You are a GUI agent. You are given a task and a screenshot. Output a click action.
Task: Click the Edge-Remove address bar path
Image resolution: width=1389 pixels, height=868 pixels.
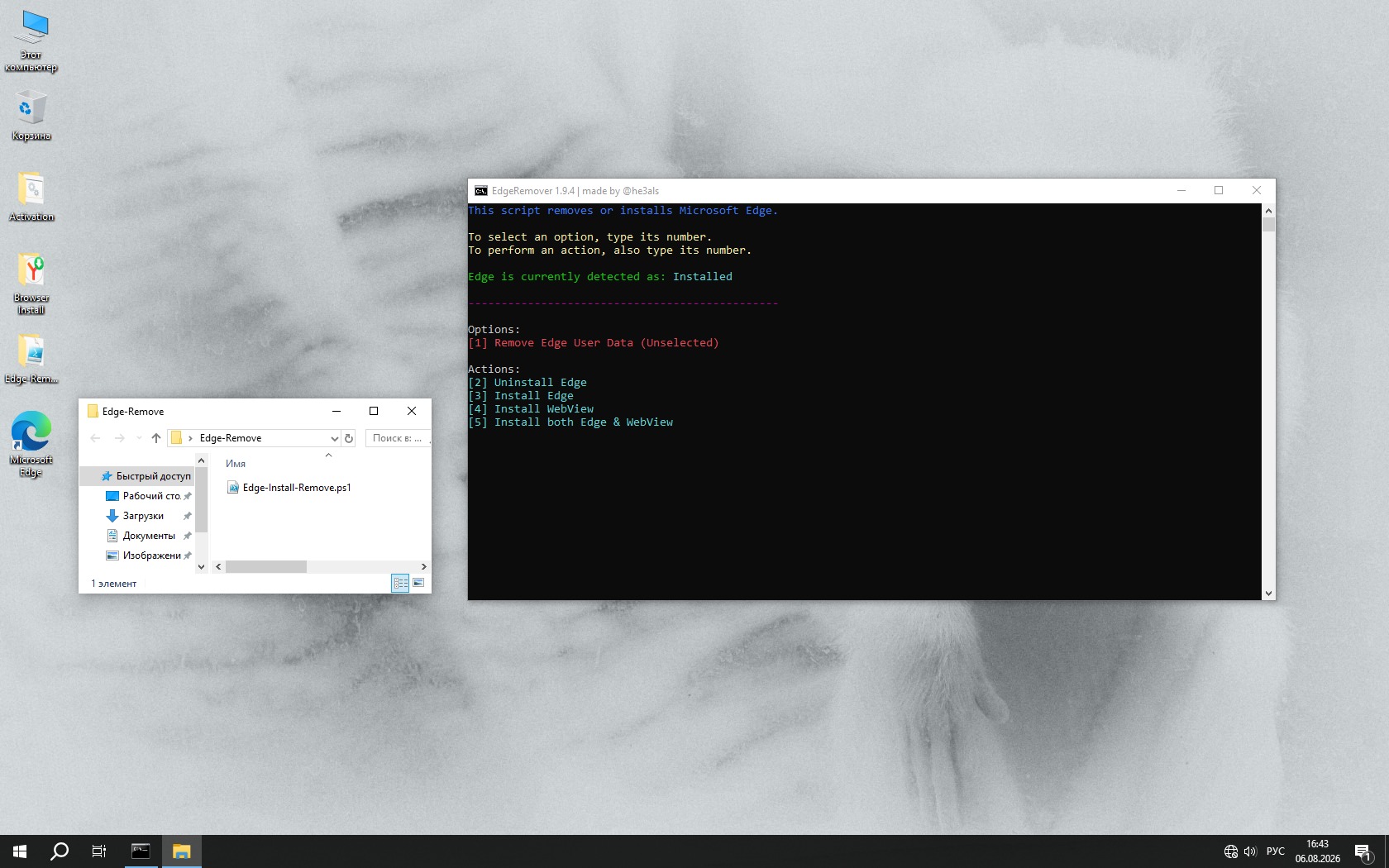pos(231,438)
